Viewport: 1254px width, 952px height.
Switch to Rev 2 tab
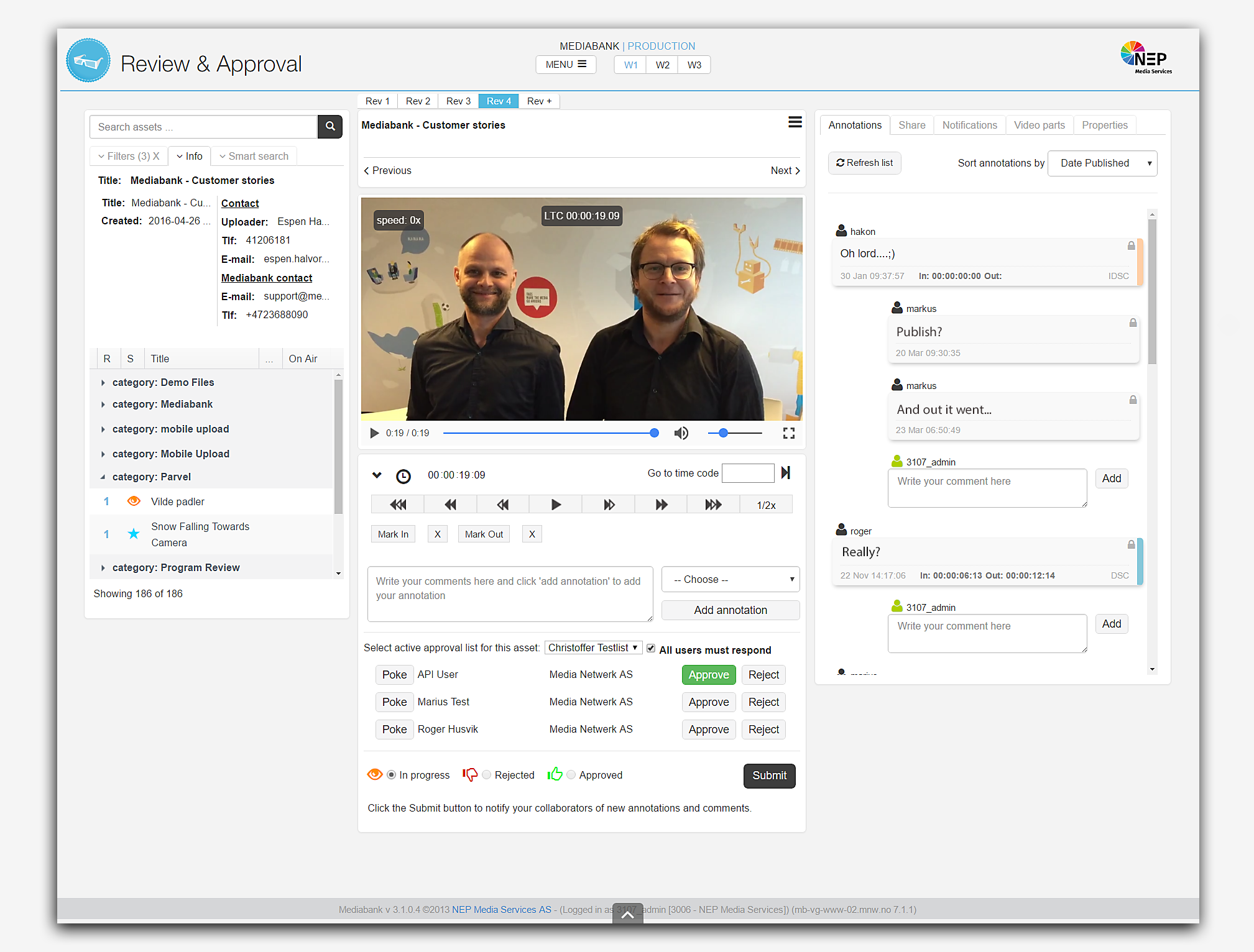tap(418, 101)
